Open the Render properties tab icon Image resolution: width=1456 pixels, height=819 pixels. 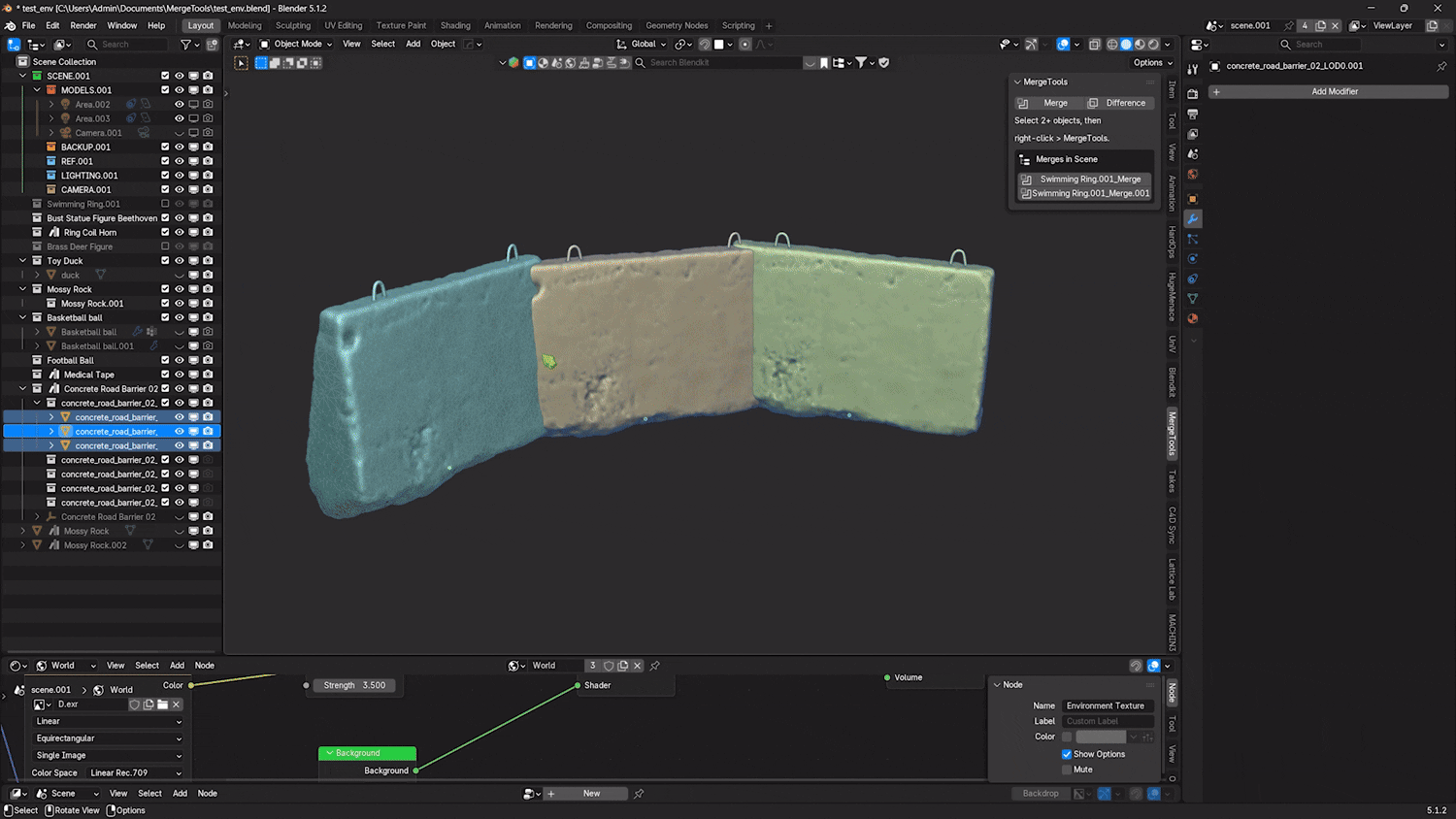1193,94
